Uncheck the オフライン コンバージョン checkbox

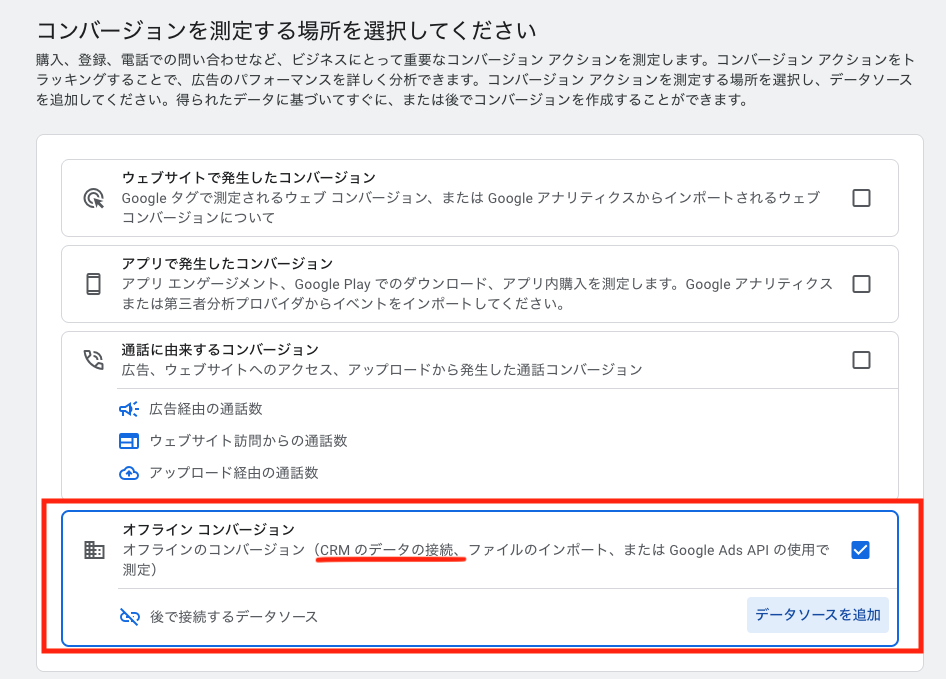[861, 550]
